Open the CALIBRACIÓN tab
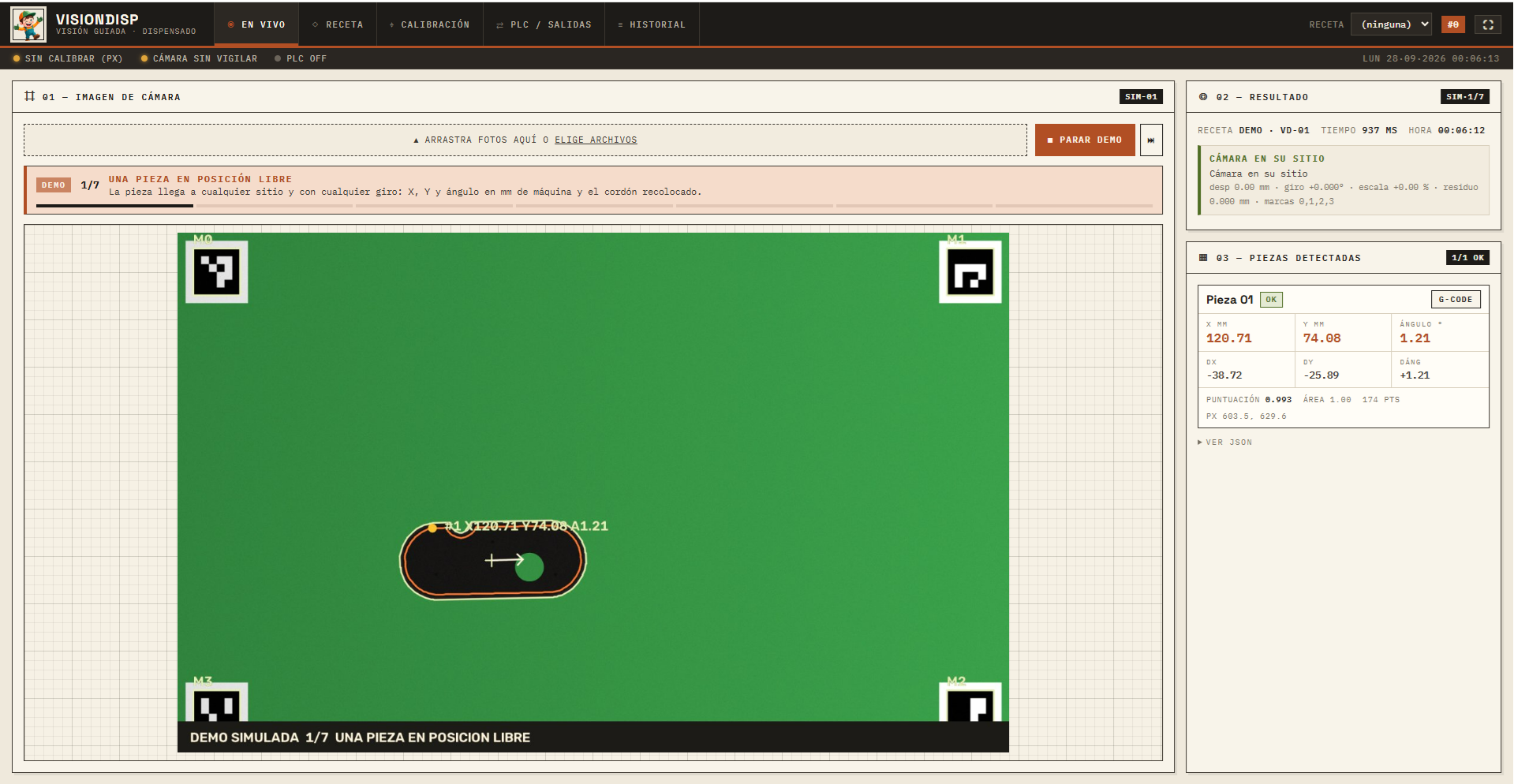The image size is (1514, 784). (x=430, y=24)
